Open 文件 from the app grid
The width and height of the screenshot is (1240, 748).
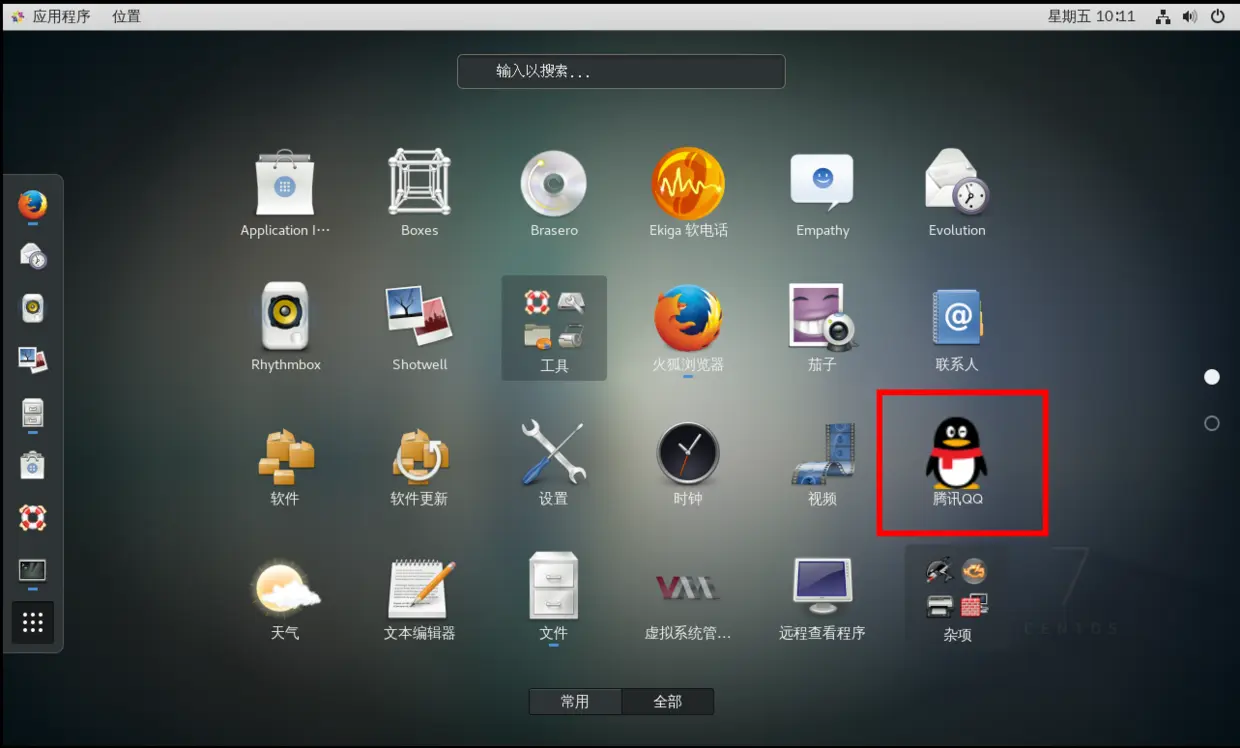coord(554,597)
